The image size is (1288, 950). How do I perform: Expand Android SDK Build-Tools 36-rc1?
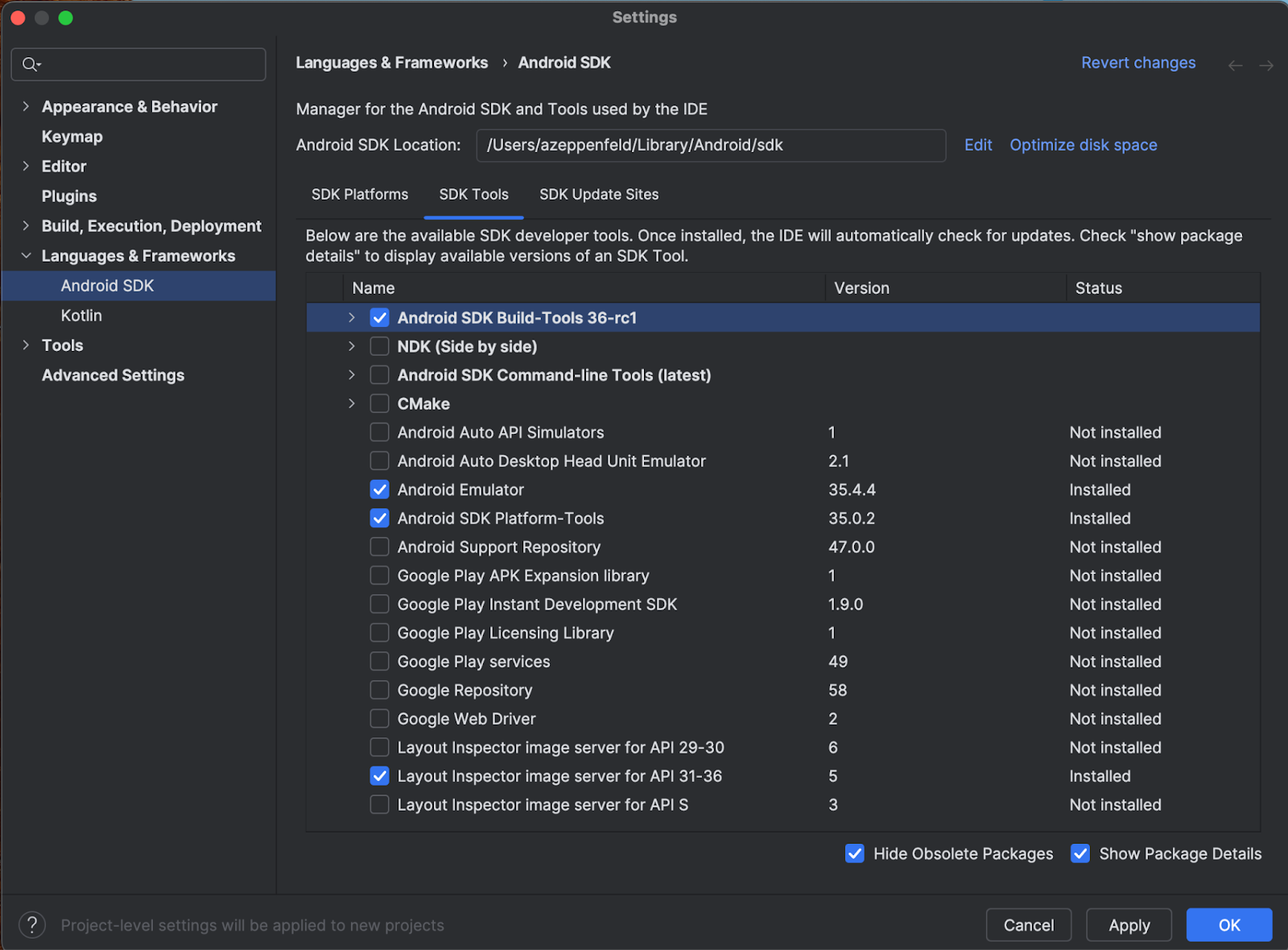351,317
